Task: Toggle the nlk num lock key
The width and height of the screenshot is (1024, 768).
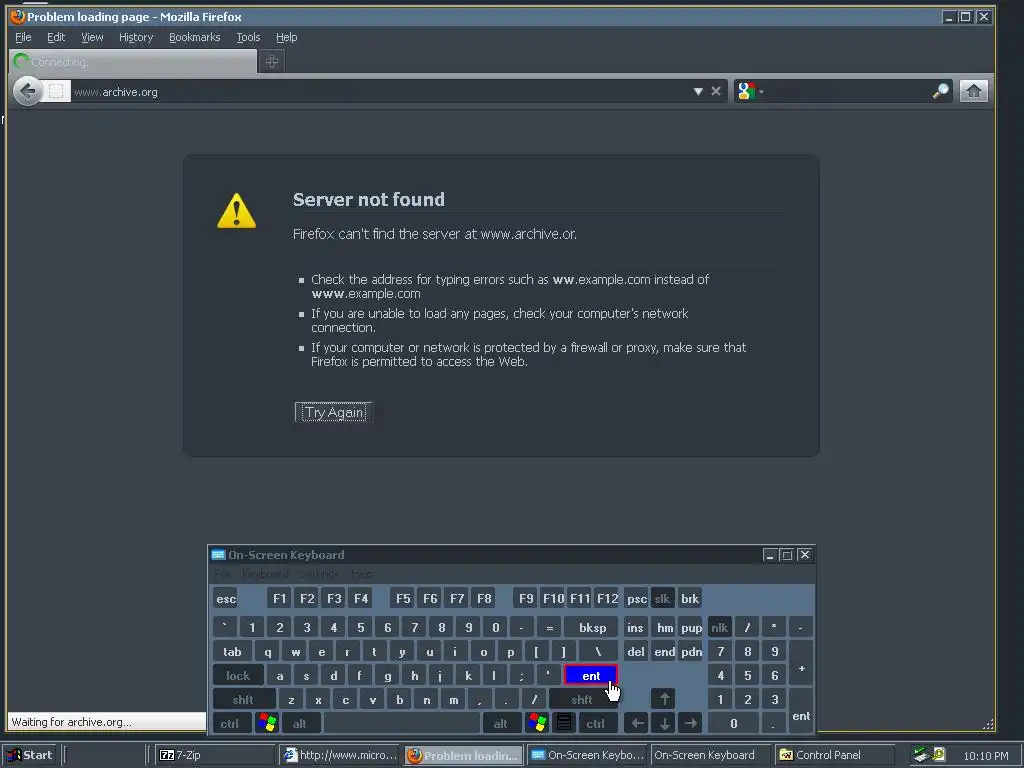Action: [719, 627]
